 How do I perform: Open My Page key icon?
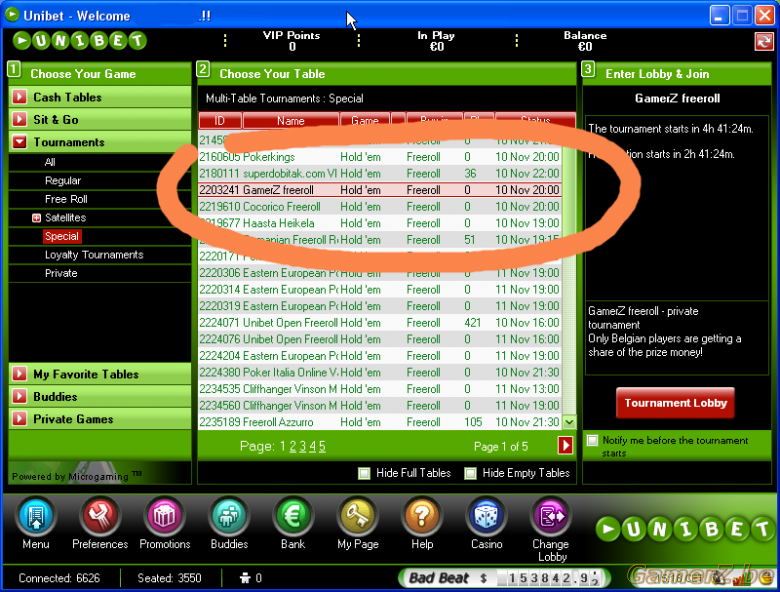358,517
